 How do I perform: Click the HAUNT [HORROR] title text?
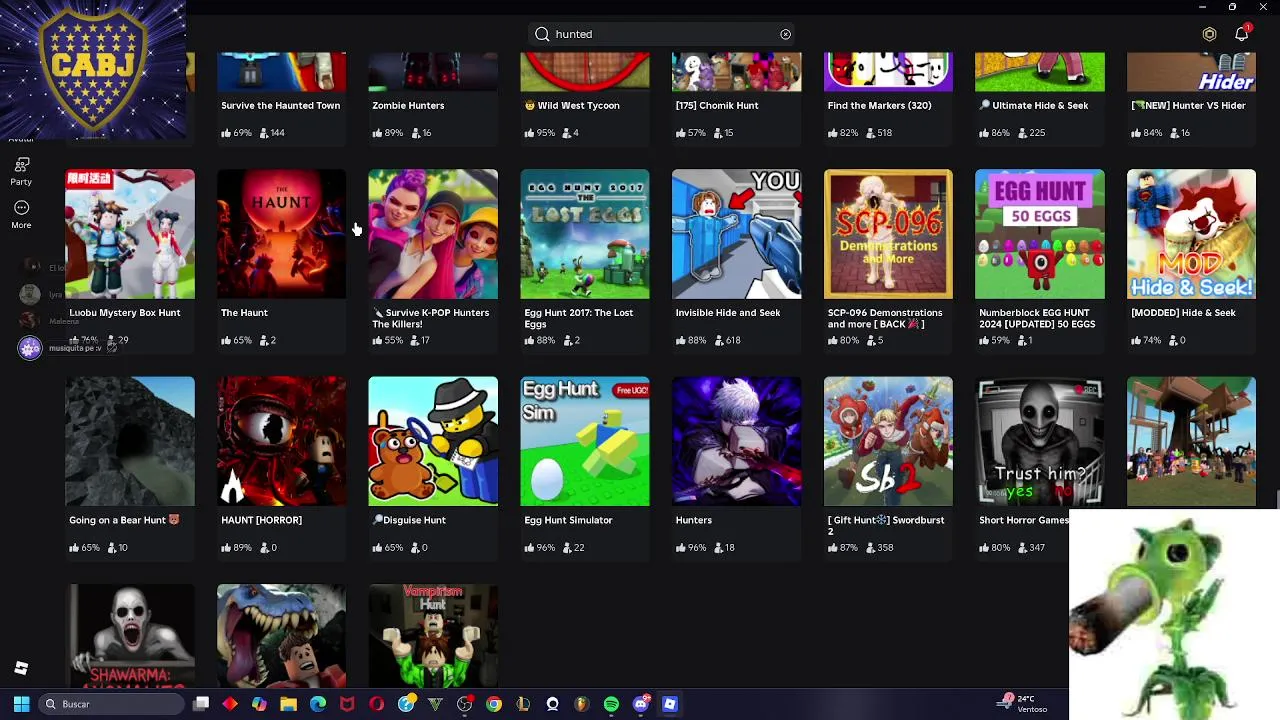[x=261, y=520]
